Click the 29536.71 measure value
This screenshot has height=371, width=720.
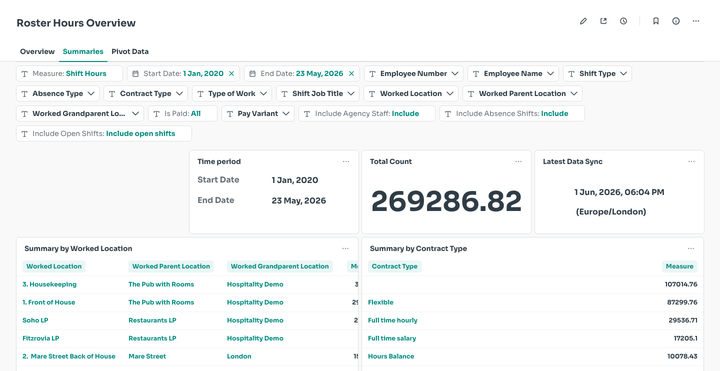pos(683,320)
